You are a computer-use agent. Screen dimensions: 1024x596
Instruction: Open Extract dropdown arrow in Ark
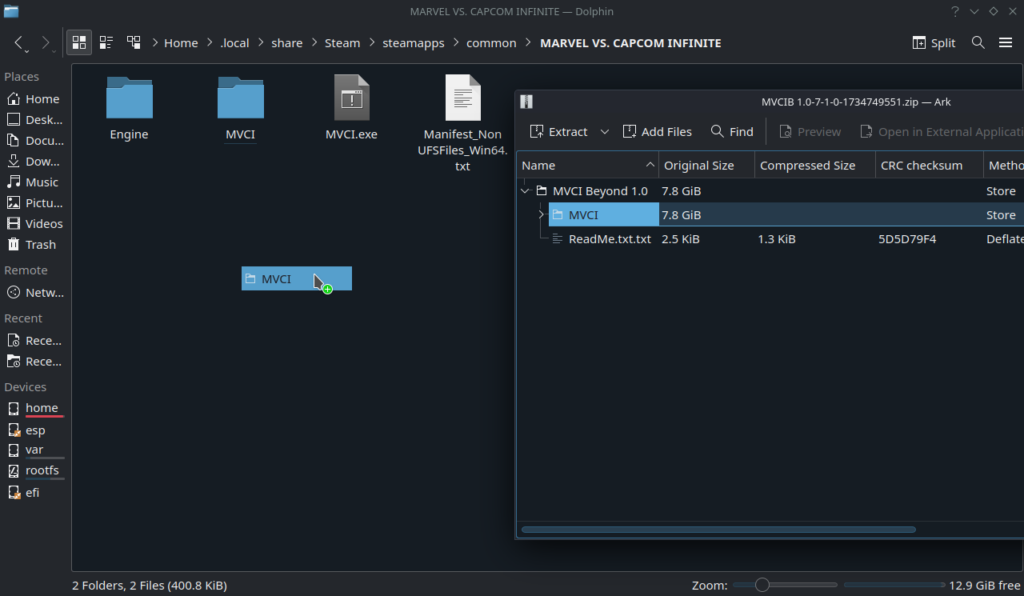(x=604, y=132)
